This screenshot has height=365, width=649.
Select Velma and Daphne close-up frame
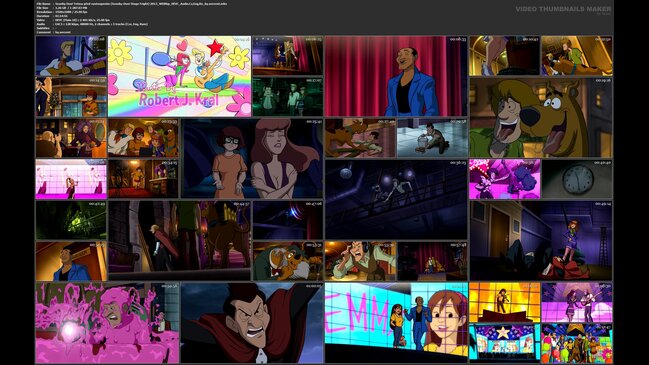click(x=252, y=159)
